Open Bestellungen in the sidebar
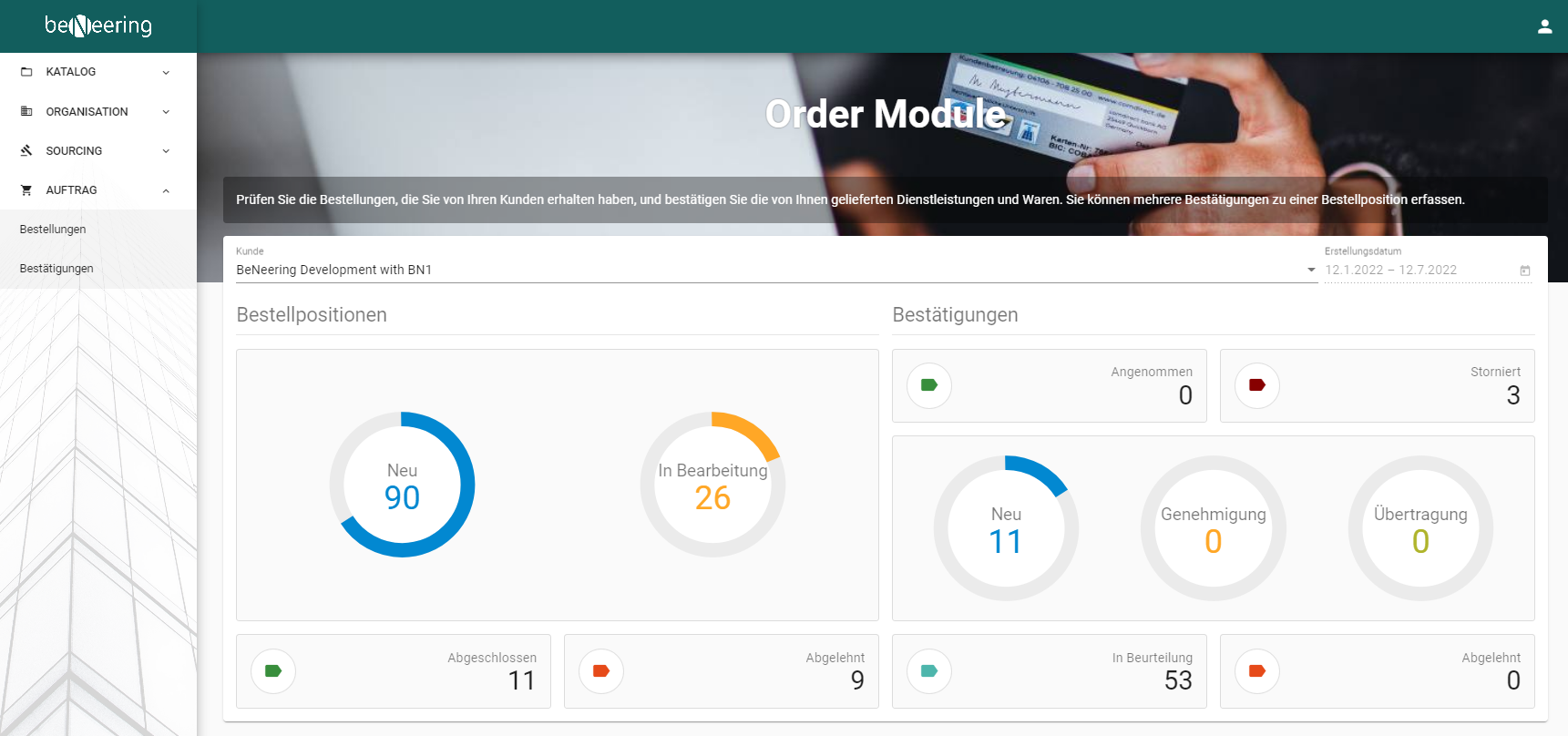 [53, 230]
